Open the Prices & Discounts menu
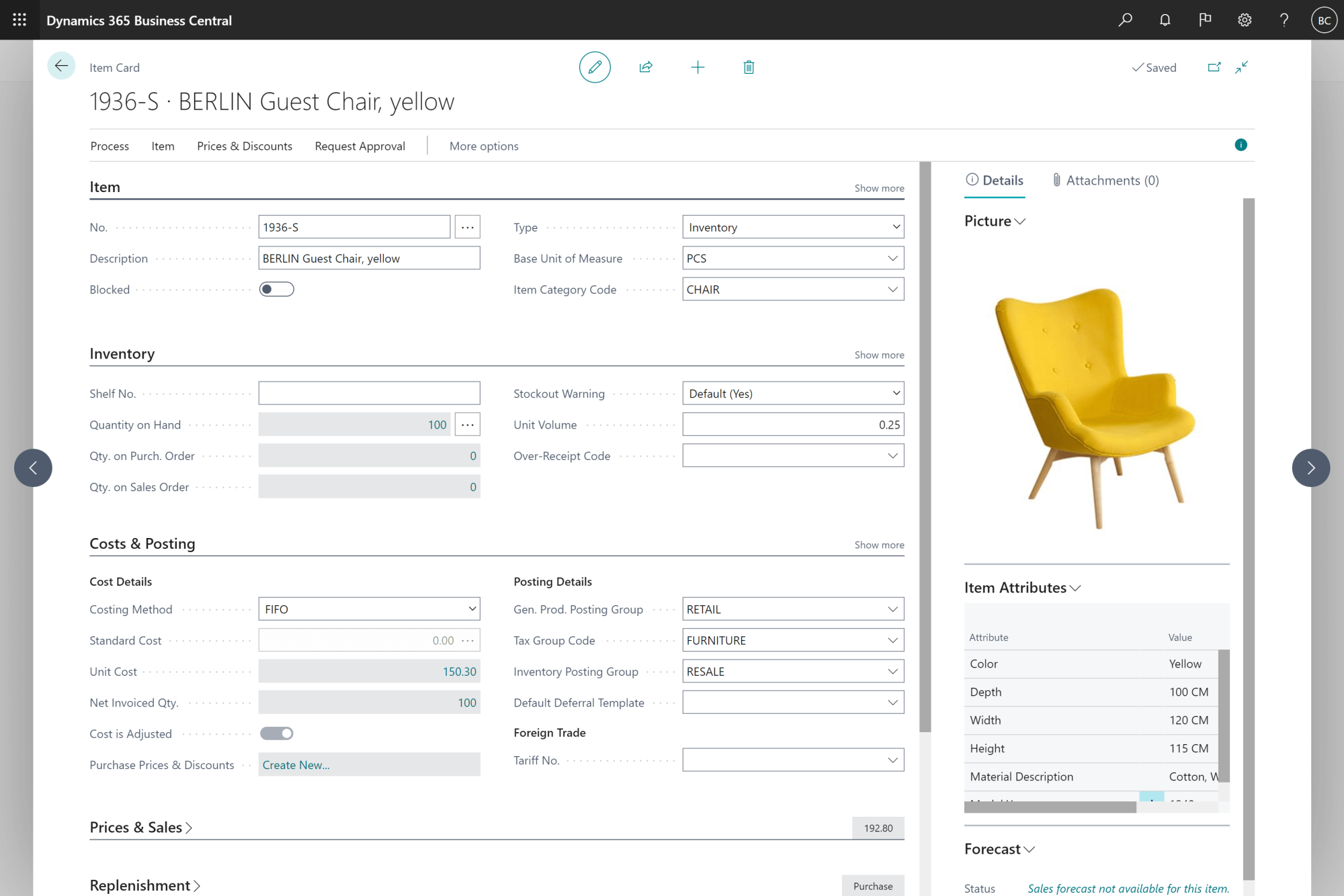Screen dimensions: 1344x896 [245, 146]
